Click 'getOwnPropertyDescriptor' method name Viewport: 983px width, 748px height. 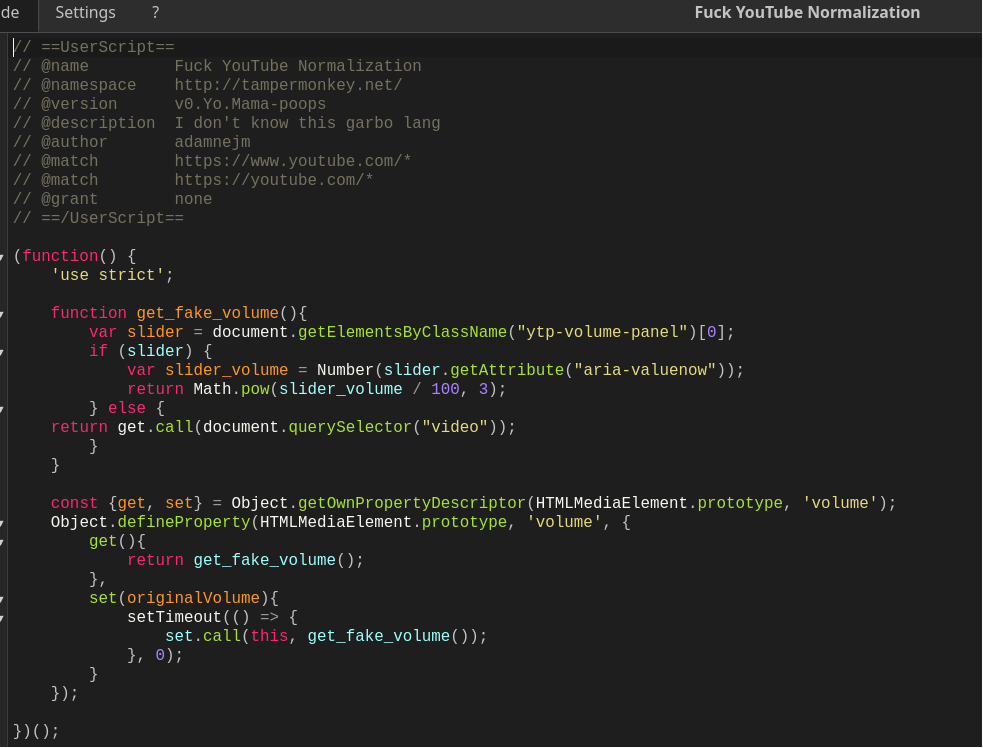412,503
